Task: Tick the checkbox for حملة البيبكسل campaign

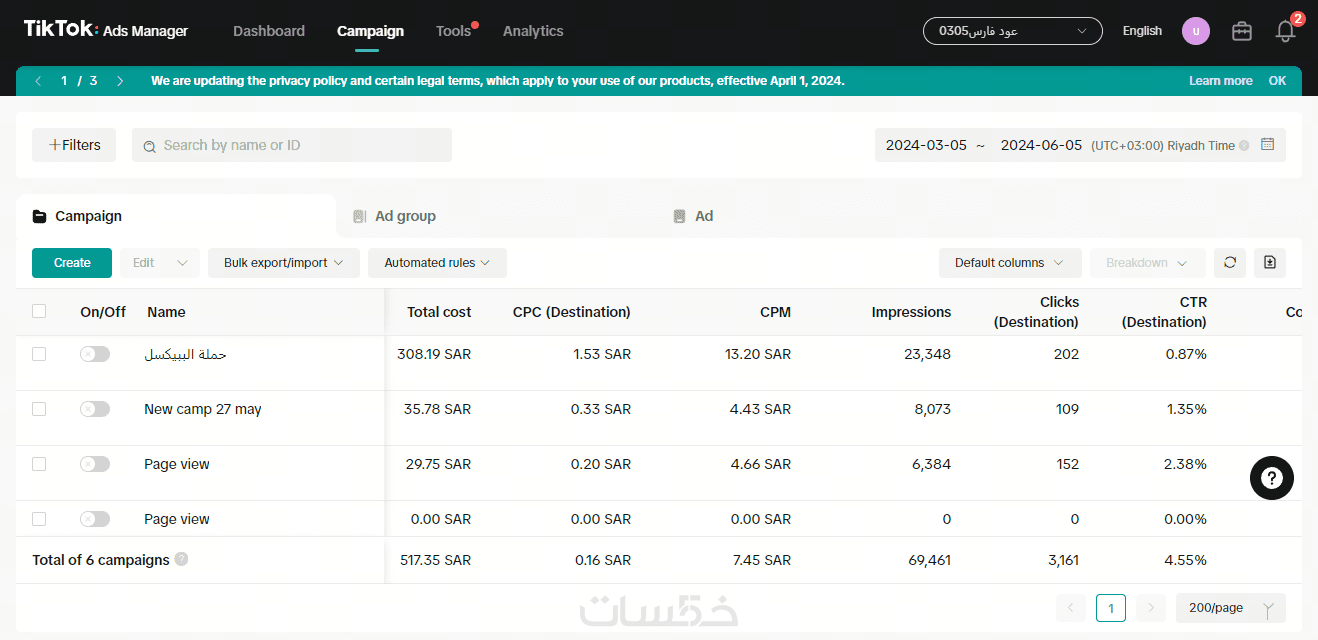Action: pos(39,354)
